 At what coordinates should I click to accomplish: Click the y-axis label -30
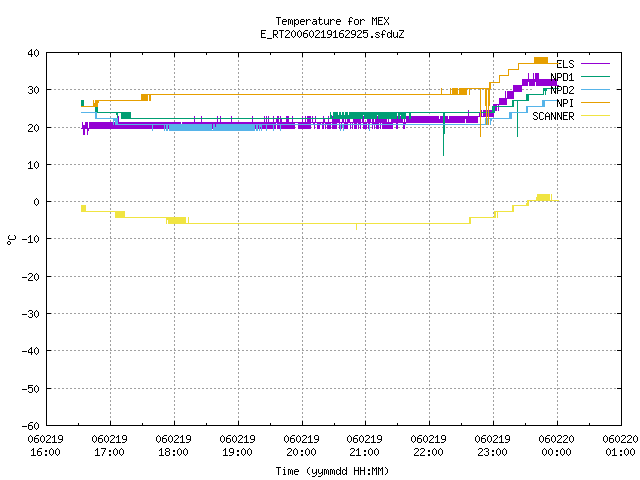tap(31, 314)
